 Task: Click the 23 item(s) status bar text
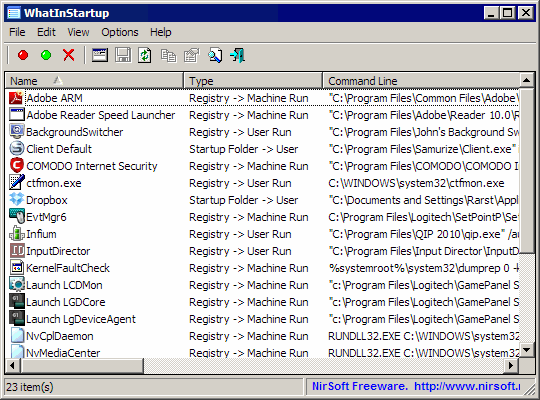pos(30,387)
